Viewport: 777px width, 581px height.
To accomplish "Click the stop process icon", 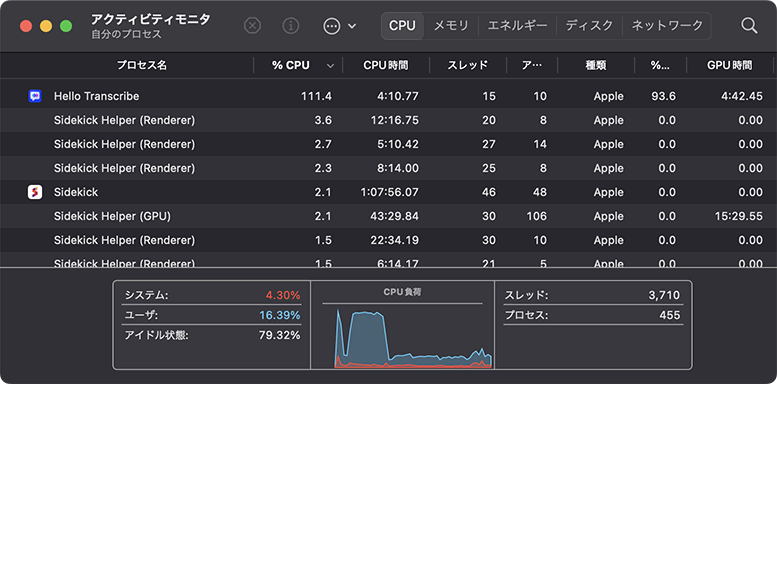I will [x=253, y=26].
